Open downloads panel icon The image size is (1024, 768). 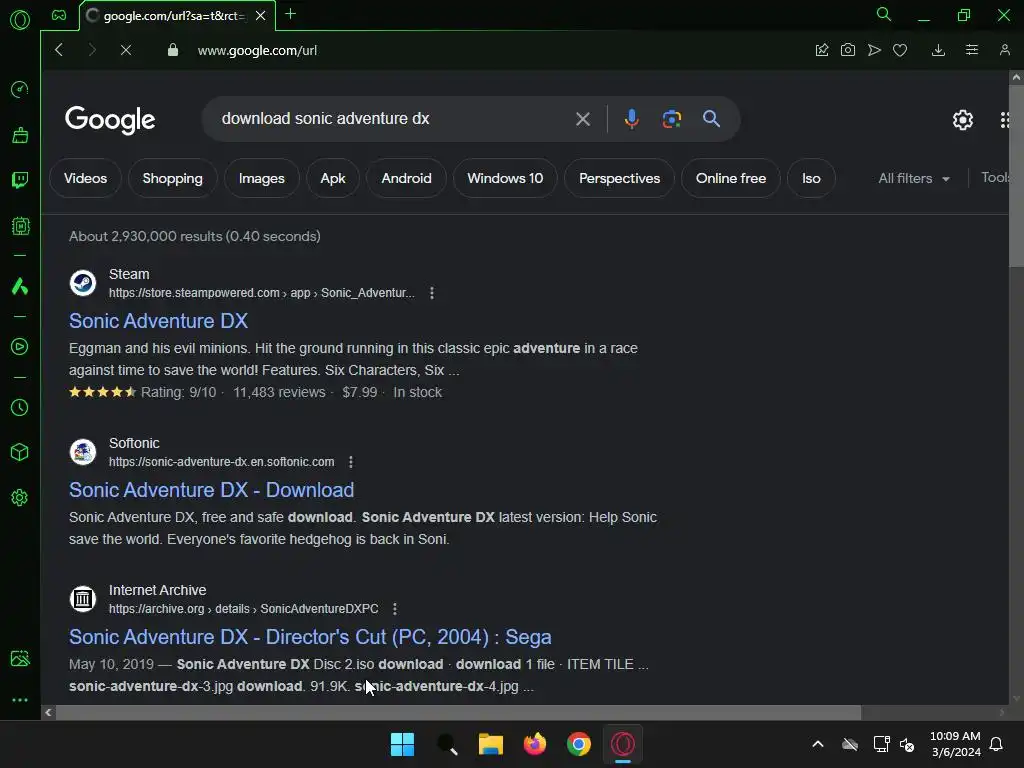pos(938,50)
